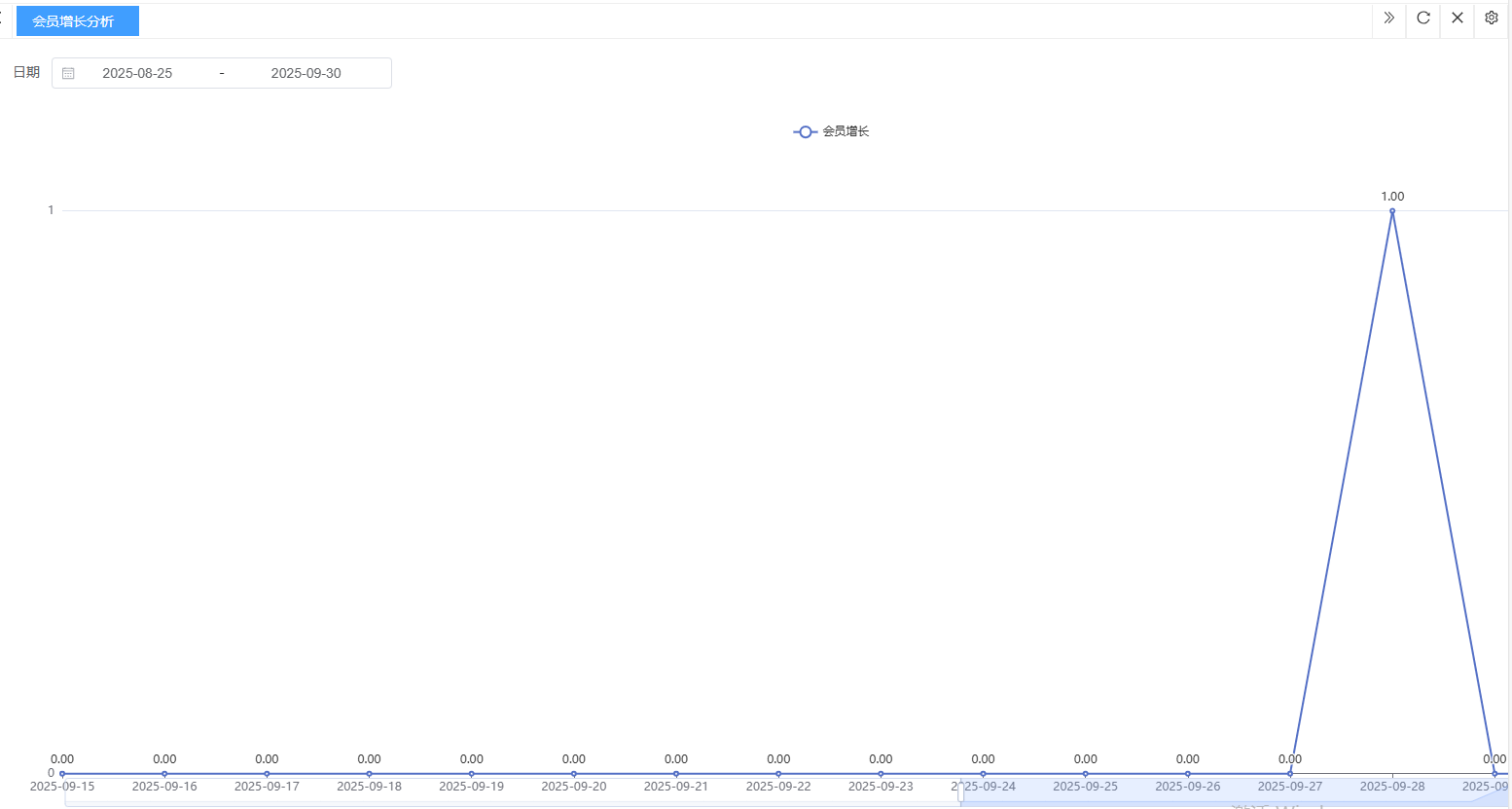Click the data zoom slider left handle
This screenshot has height=809, width=1512.
point(960,792)
